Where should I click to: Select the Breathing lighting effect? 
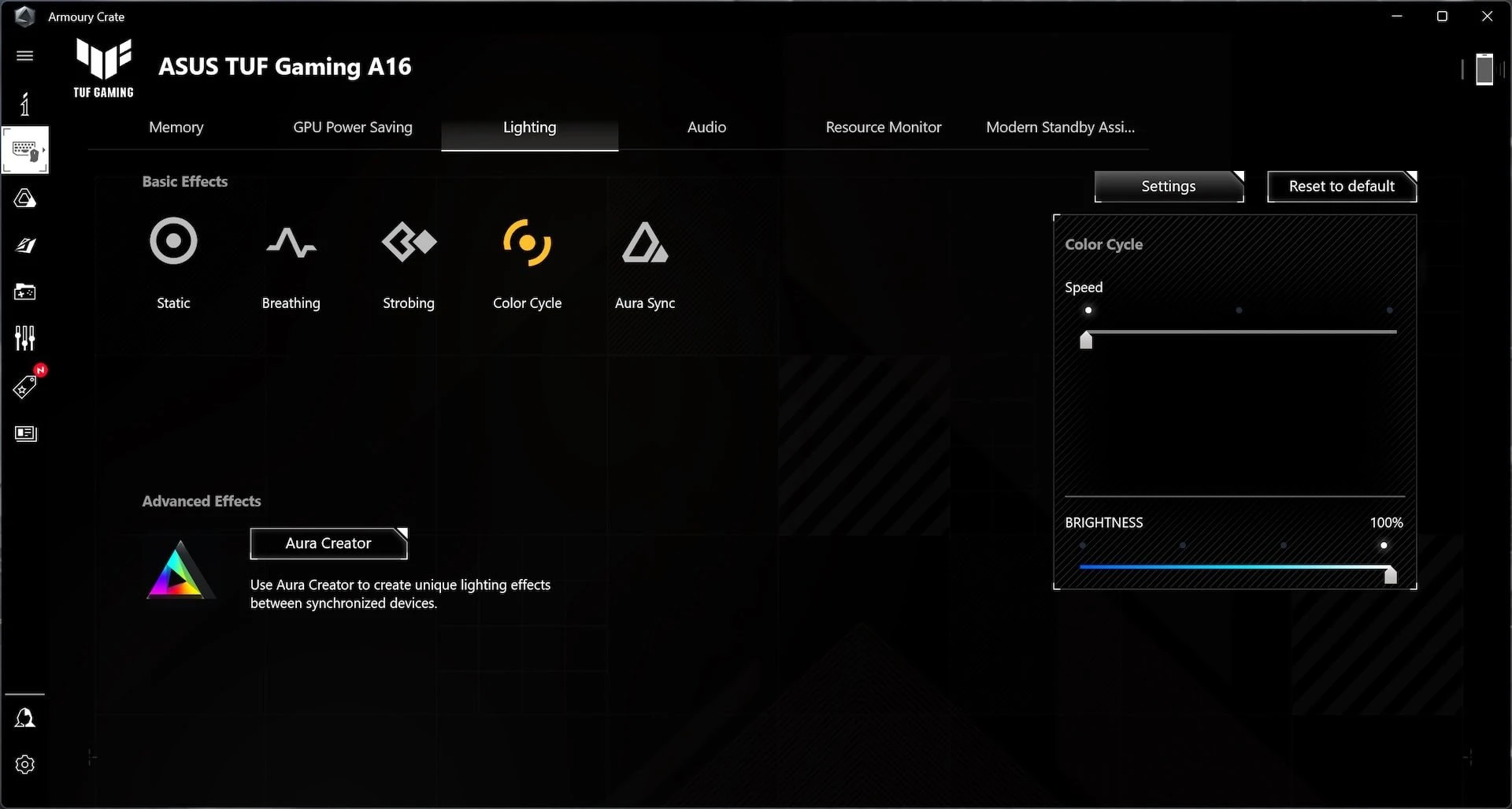point(291,263)
